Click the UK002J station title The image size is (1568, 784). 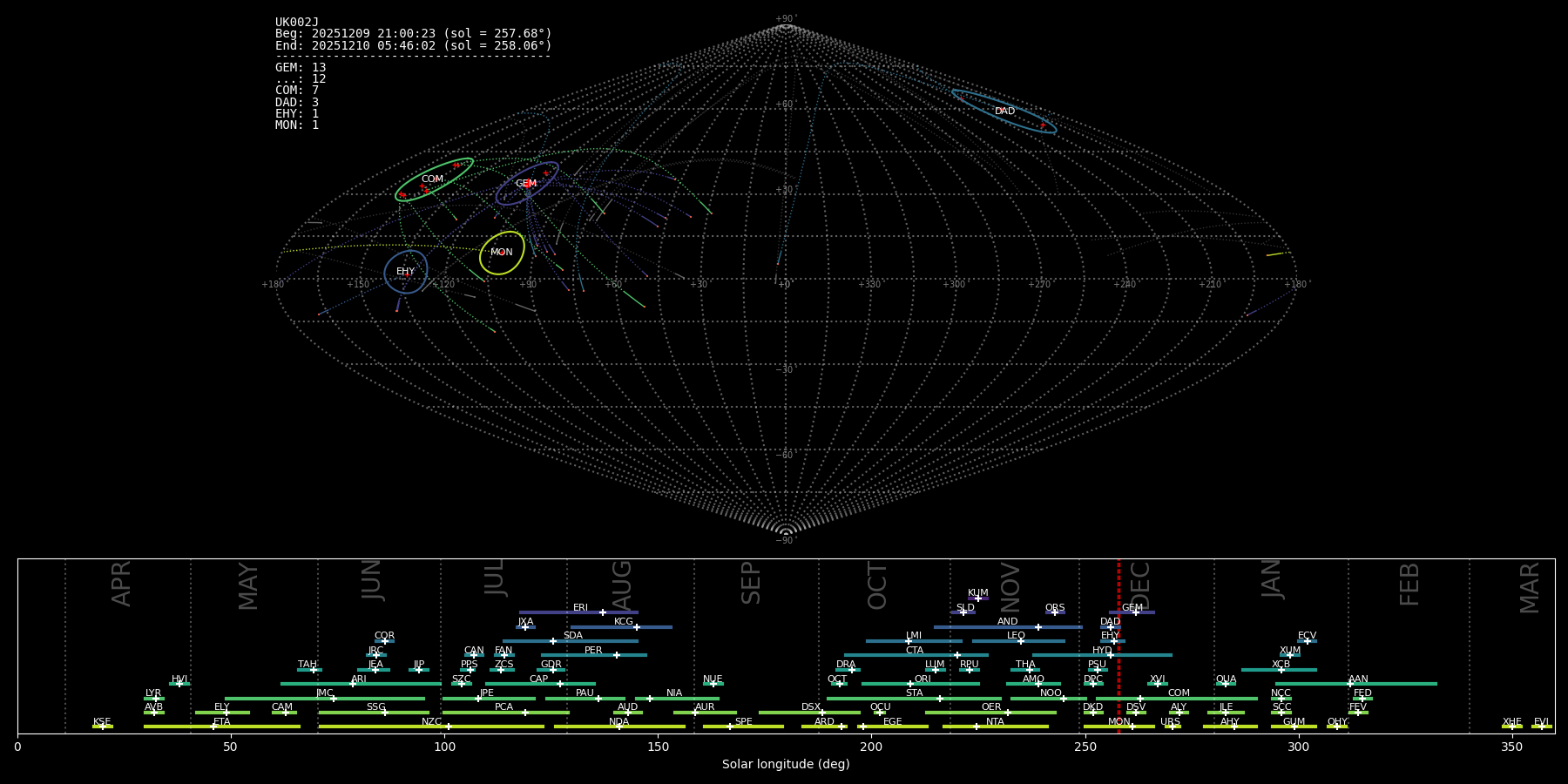(x=297, y=23)
